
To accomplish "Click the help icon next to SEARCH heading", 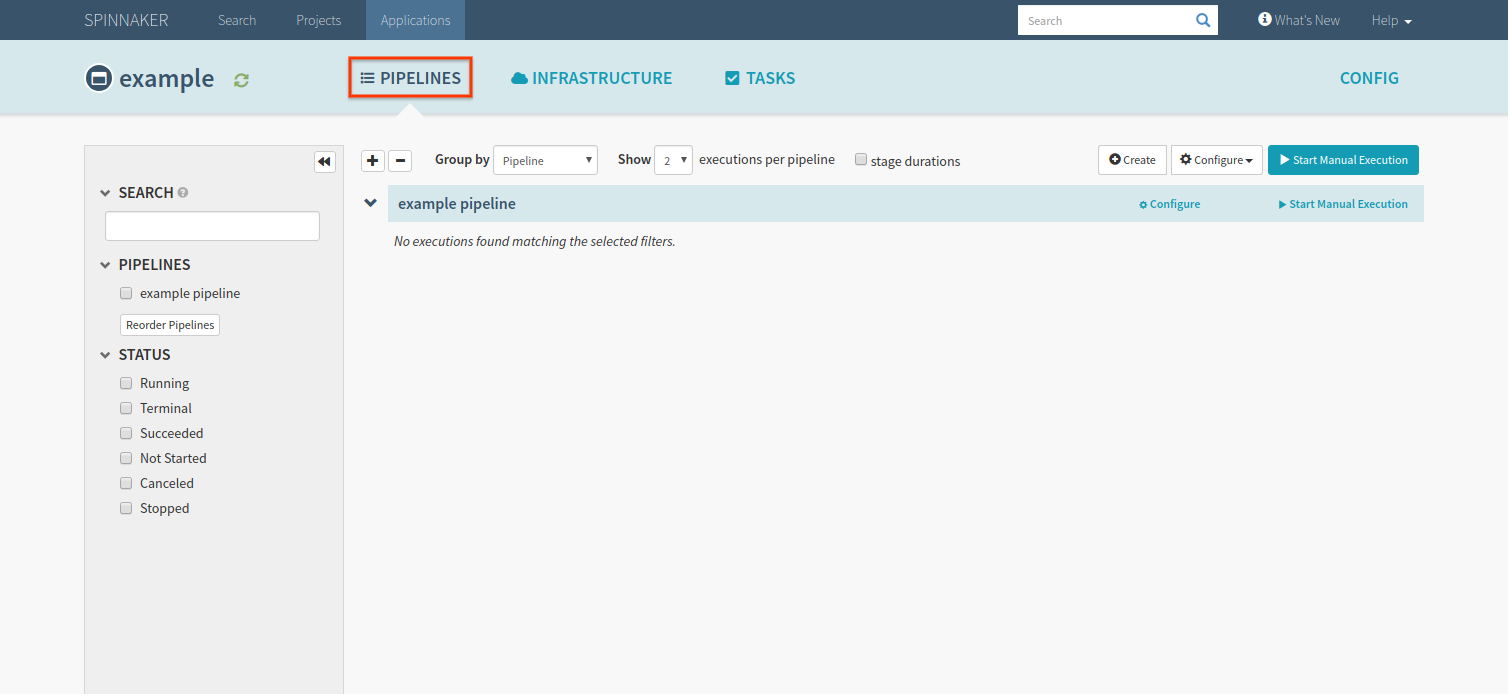I will pos(184,192).
